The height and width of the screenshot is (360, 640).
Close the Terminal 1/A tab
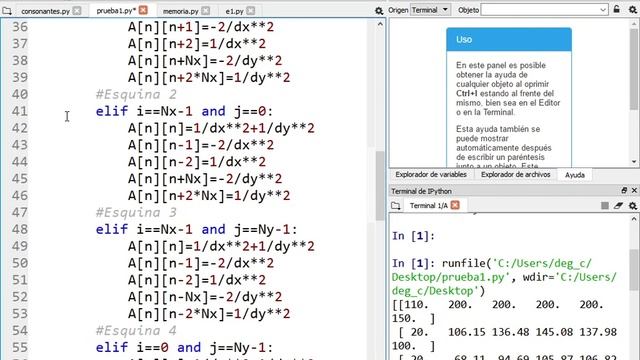pos(455,205)
